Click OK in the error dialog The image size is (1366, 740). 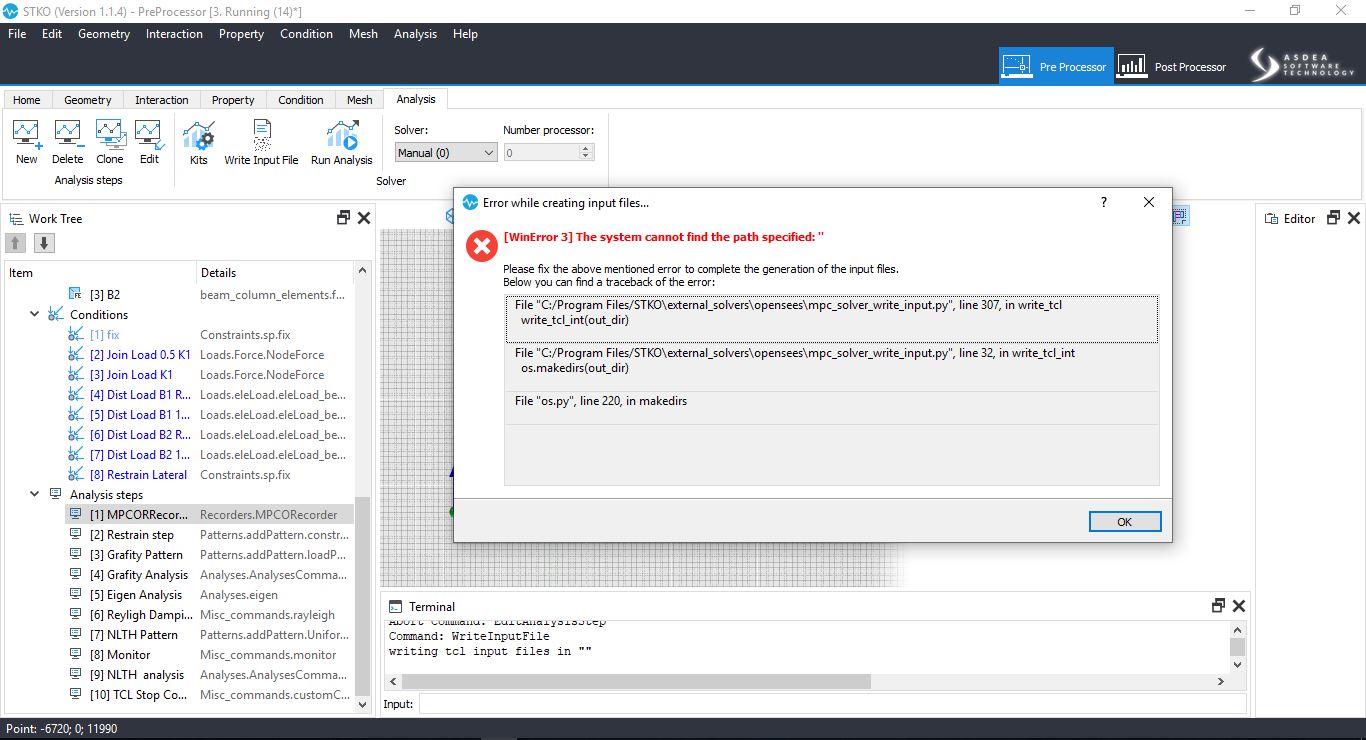[1125, 522]
